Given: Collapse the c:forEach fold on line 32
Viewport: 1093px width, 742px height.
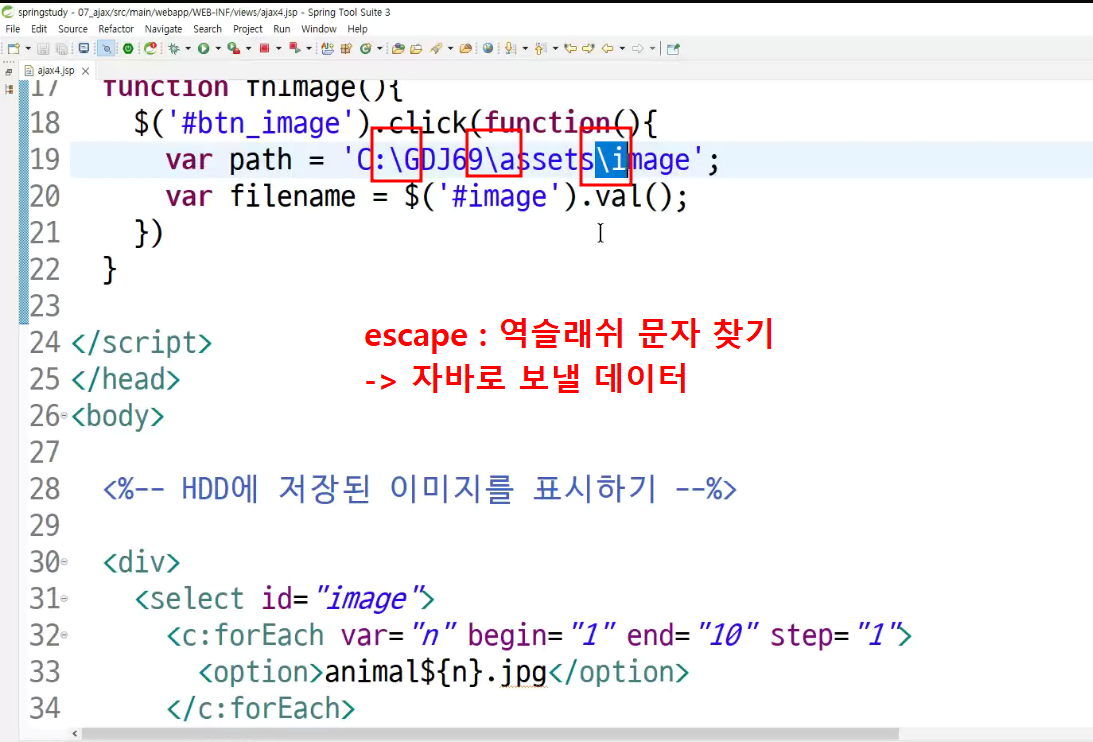Looking at the screenshot, I should 64,634.
